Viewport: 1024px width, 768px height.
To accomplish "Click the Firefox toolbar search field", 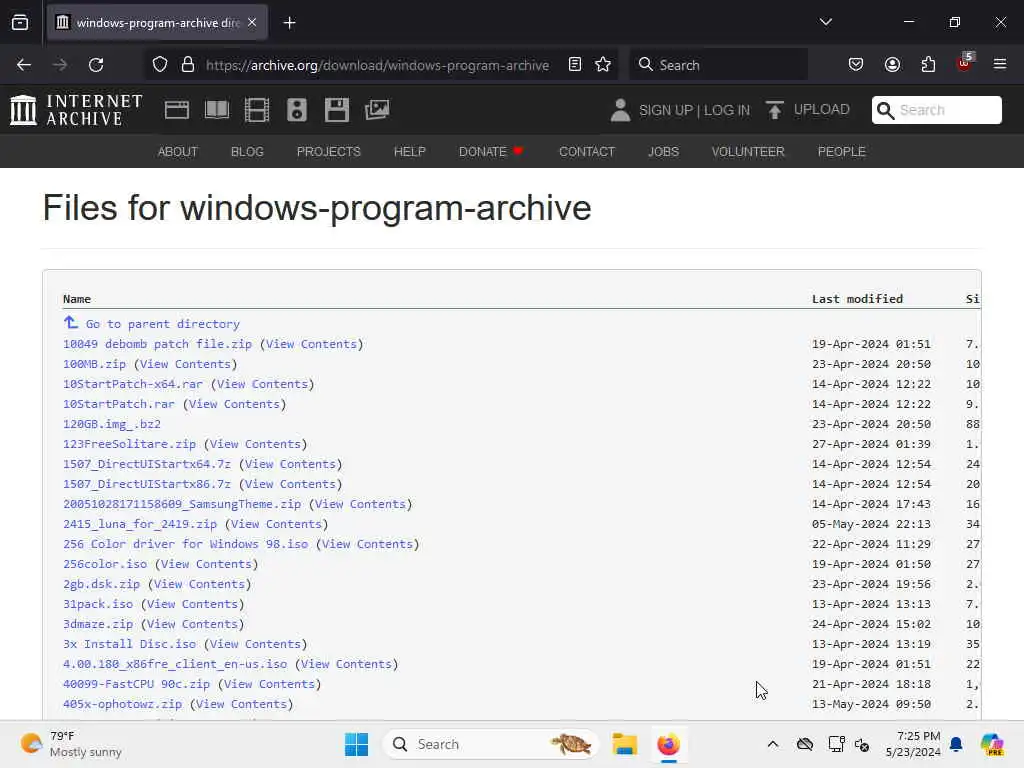I will pyautogui.click(x=718, y=65).
